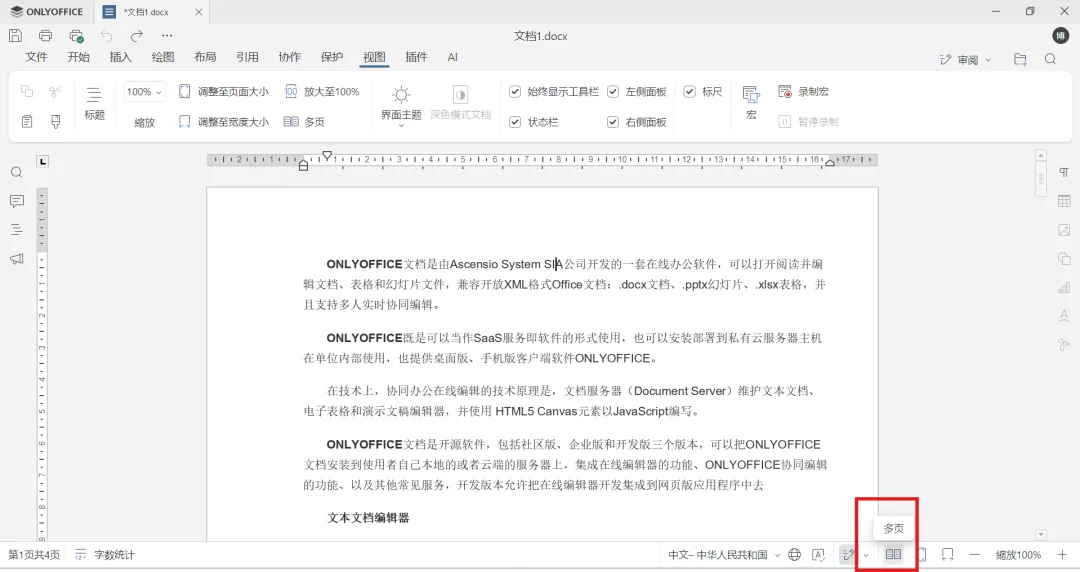Screen dimensions: 1080x572
Task: Click the Paste clipboard icon in the ribbon
Action: [27, 122]
